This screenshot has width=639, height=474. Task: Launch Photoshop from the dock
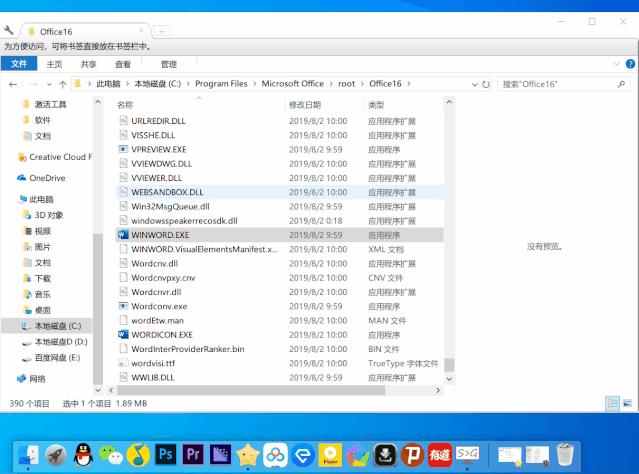point(165,454)
